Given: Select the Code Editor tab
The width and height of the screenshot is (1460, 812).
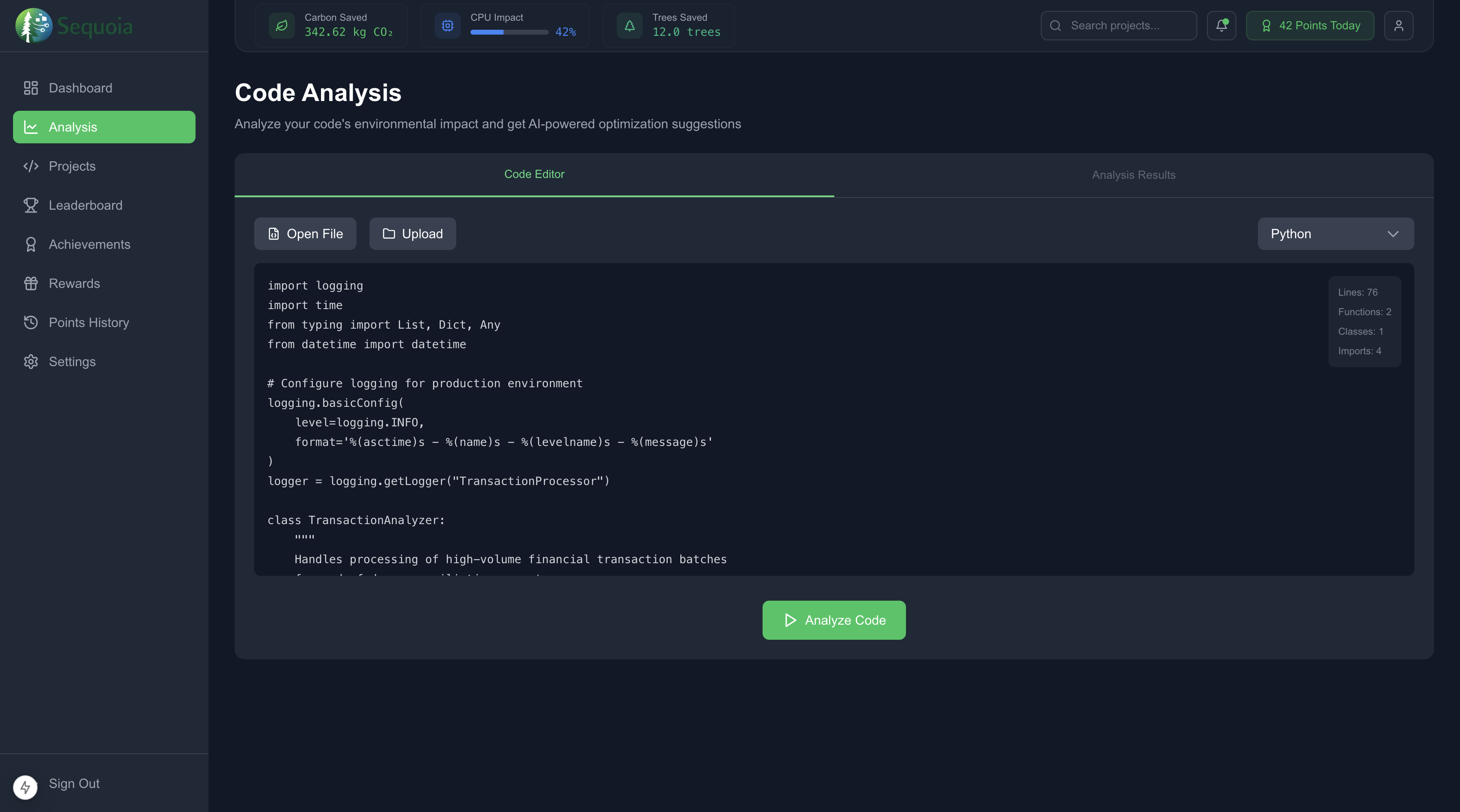Looking at the screenshot, I should [x=534, y=175].
